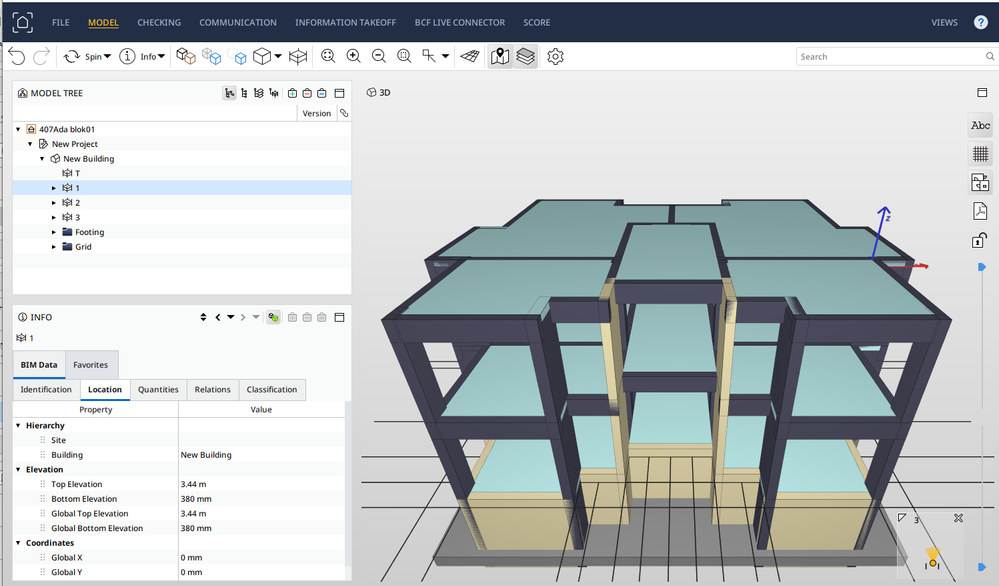This screenshot has width=999, height=586.
Task: Select the Favorites tab in Info panel
Action: pyautogui.click(x=91, y=365)
